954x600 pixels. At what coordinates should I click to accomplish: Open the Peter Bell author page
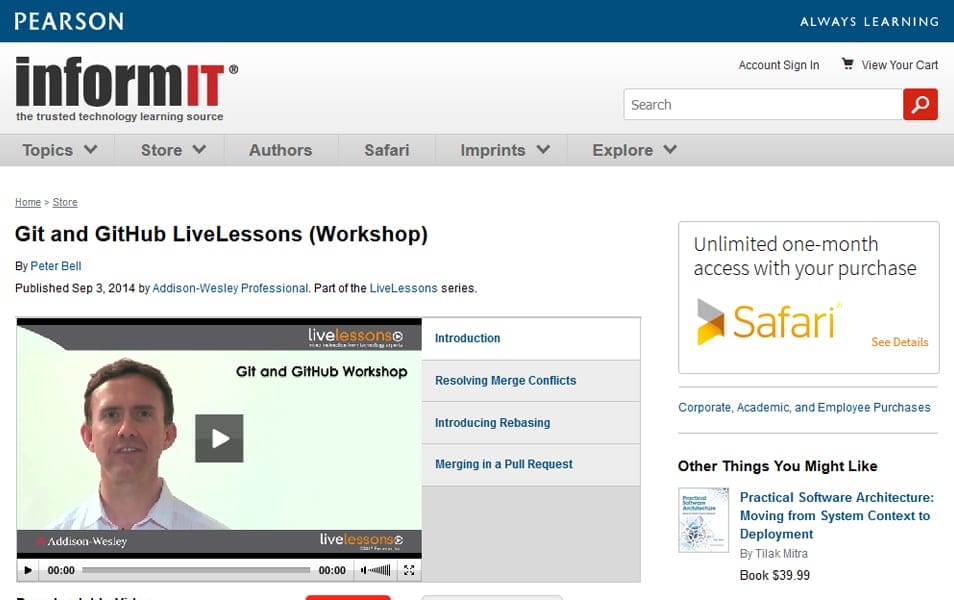coord(56,266)
